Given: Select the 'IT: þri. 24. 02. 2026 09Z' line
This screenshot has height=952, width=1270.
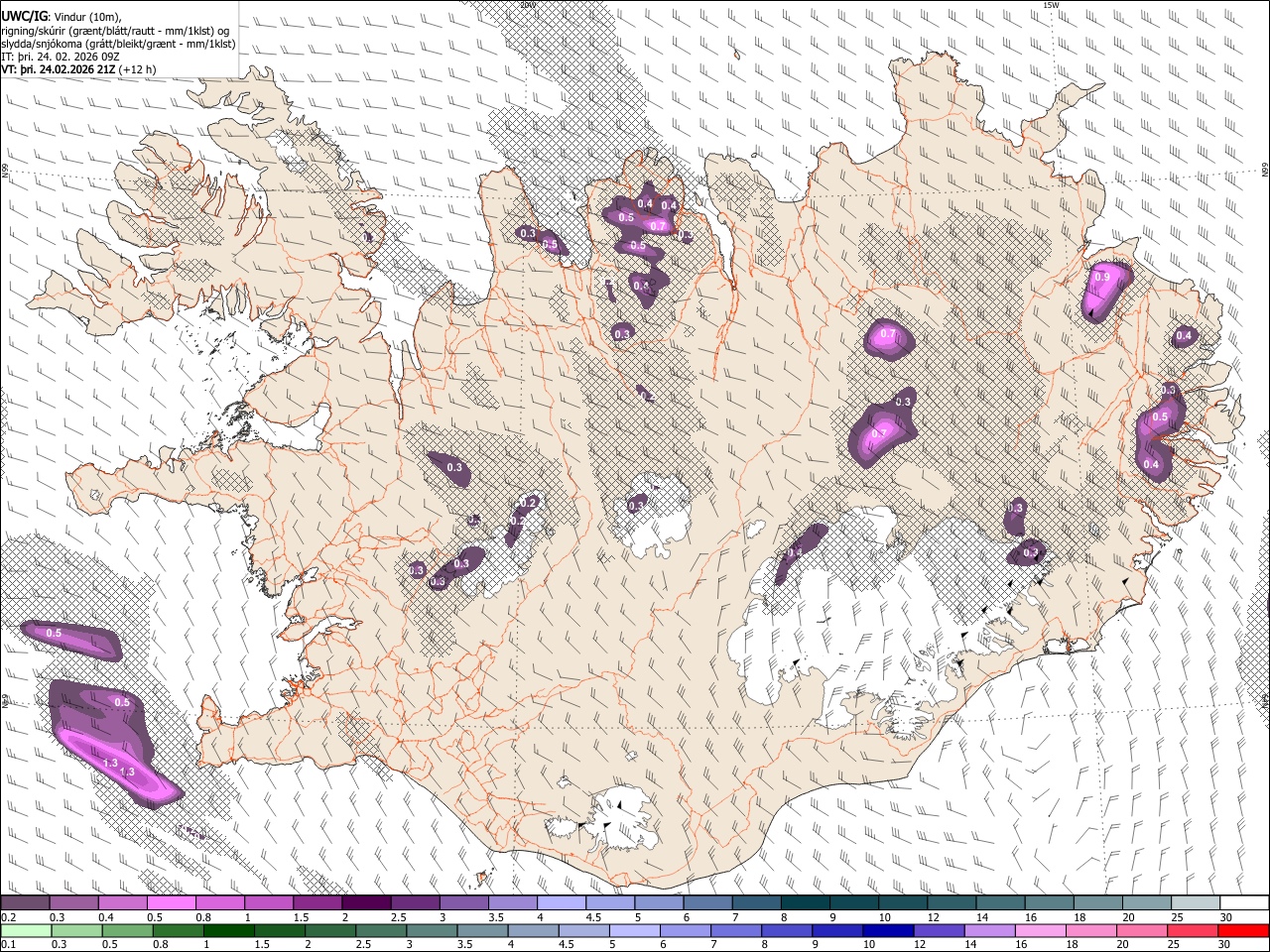Looking at the screenshot, I should coord(60,57).
